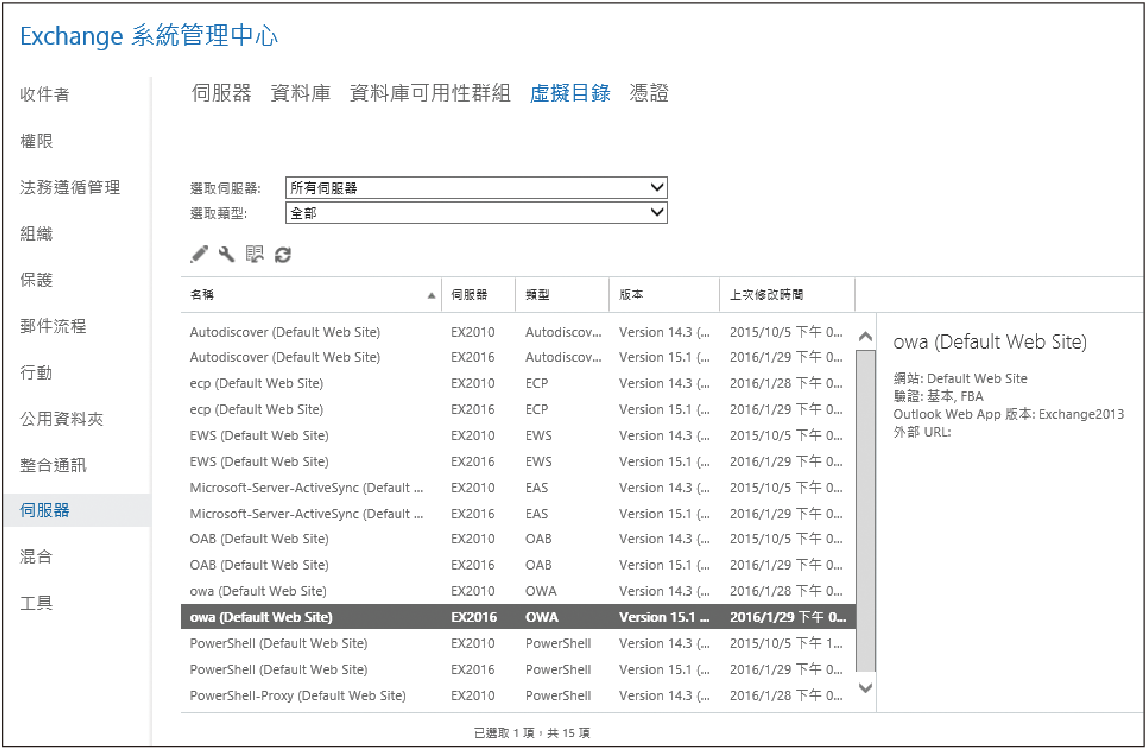Select Microsoft-Server-ActiveSync row for EX2016
The height and width of the screenshot is (750, 1147).
tap(518, 514)
